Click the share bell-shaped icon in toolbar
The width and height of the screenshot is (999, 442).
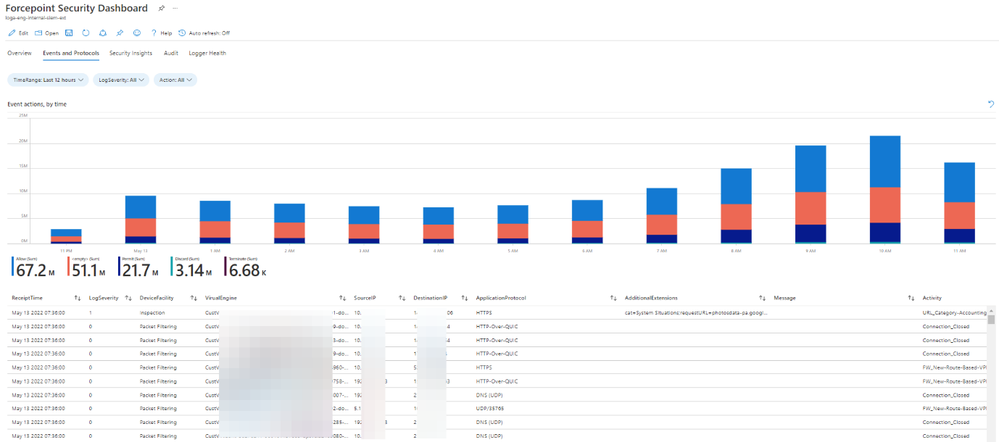(x=103, y=32)
